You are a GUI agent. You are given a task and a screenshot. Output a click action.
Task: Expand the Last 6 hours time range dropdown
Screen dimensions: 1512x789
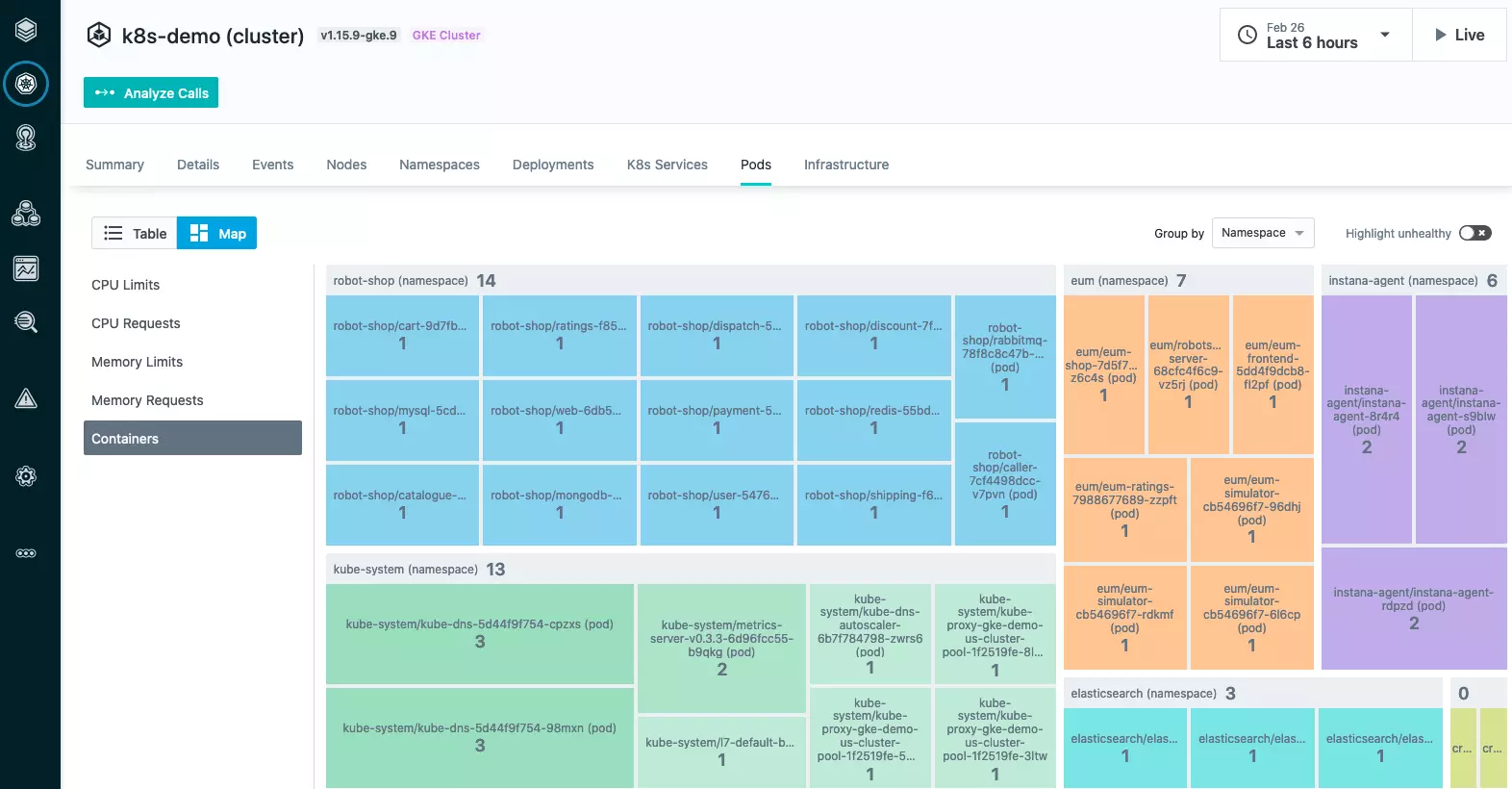tap(1385, 35)
